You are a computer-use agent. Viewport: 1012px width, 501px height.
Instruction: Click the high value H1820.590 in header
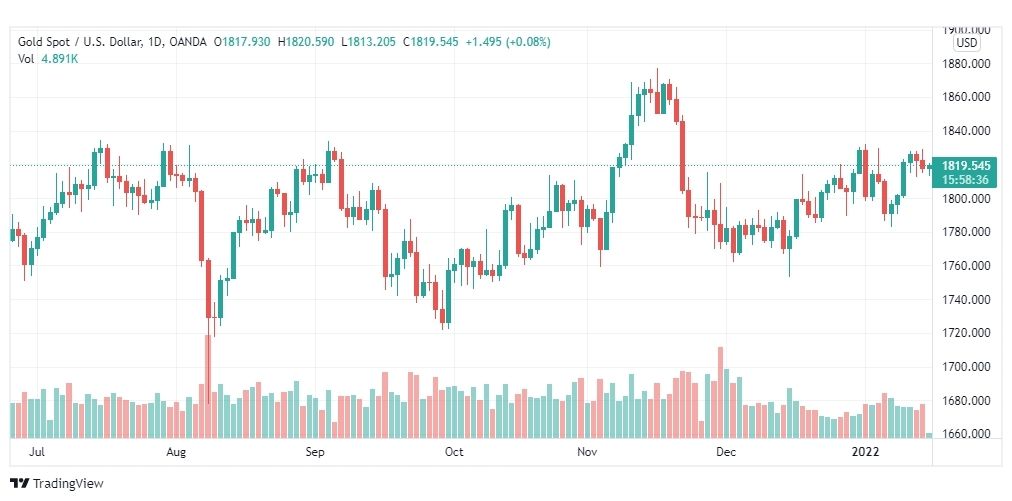click(306, 42)
